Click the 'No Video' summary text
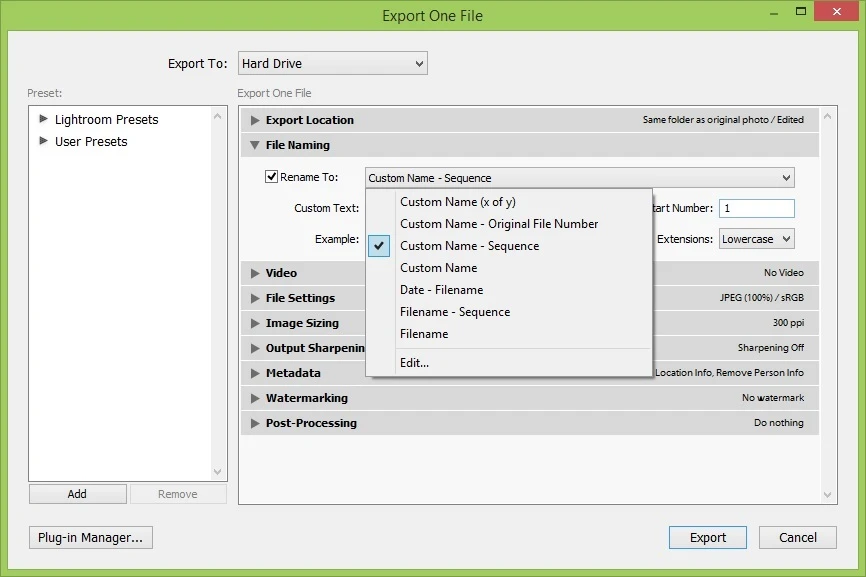866x577 pixels. 784,273
